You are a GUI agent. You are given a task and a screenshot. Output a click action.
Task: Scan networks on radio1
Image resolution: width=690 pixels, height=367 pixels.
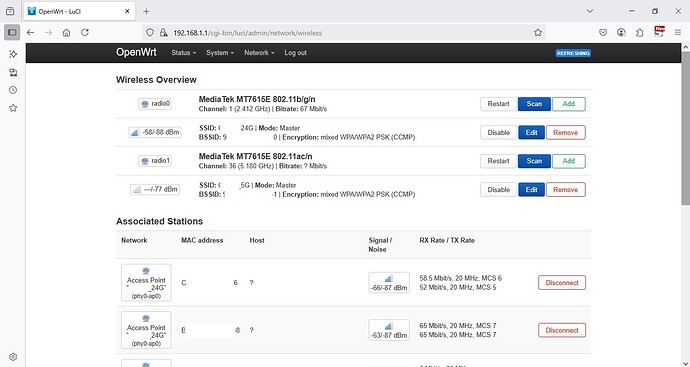(x=534, y=161)
